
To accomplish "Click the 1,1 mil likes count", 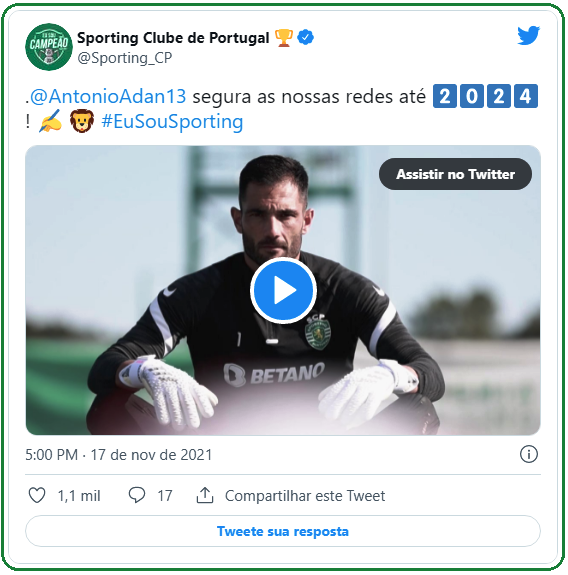I will coord(79,496).
